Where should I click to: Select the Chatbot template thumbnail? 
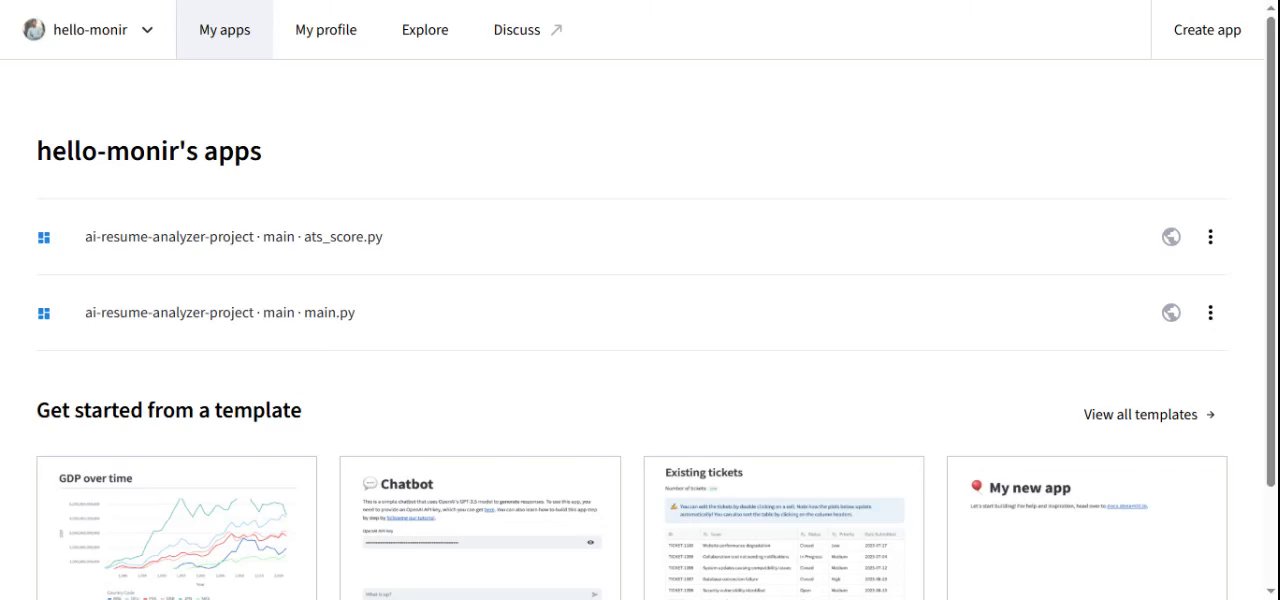point(480,528)
